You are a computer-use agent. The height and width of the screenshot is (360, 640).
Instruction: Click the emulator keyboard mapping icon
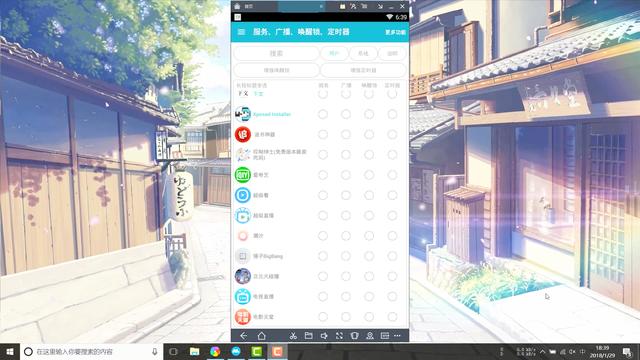point(384,336)
